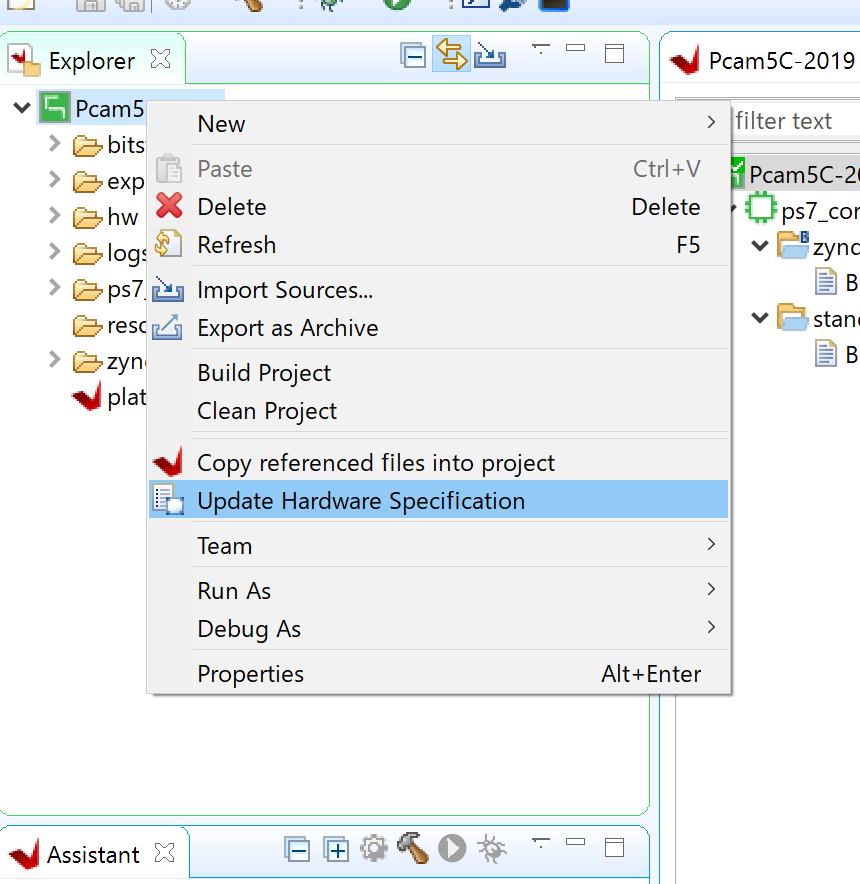
Task: Select the Explorer tab
Action: point(91,61)
